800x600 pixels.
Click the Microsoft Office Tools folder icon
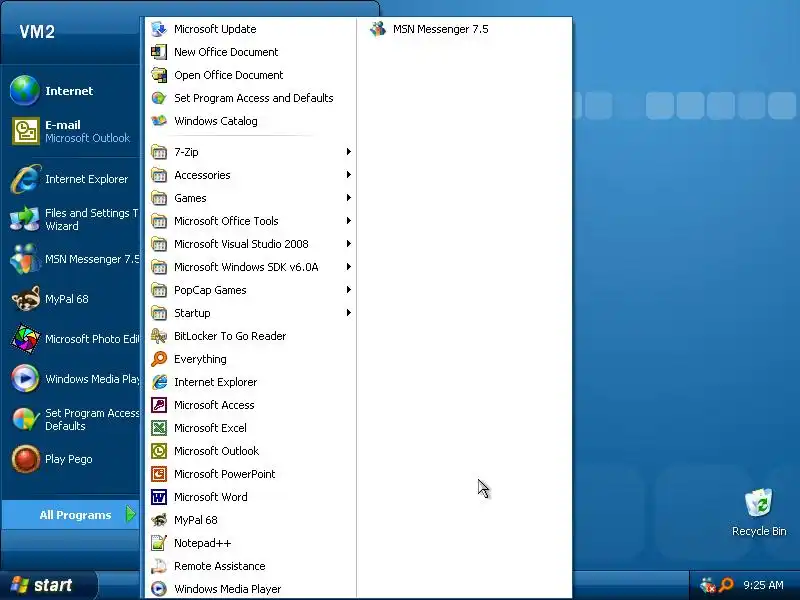click(x=159, y=221)
